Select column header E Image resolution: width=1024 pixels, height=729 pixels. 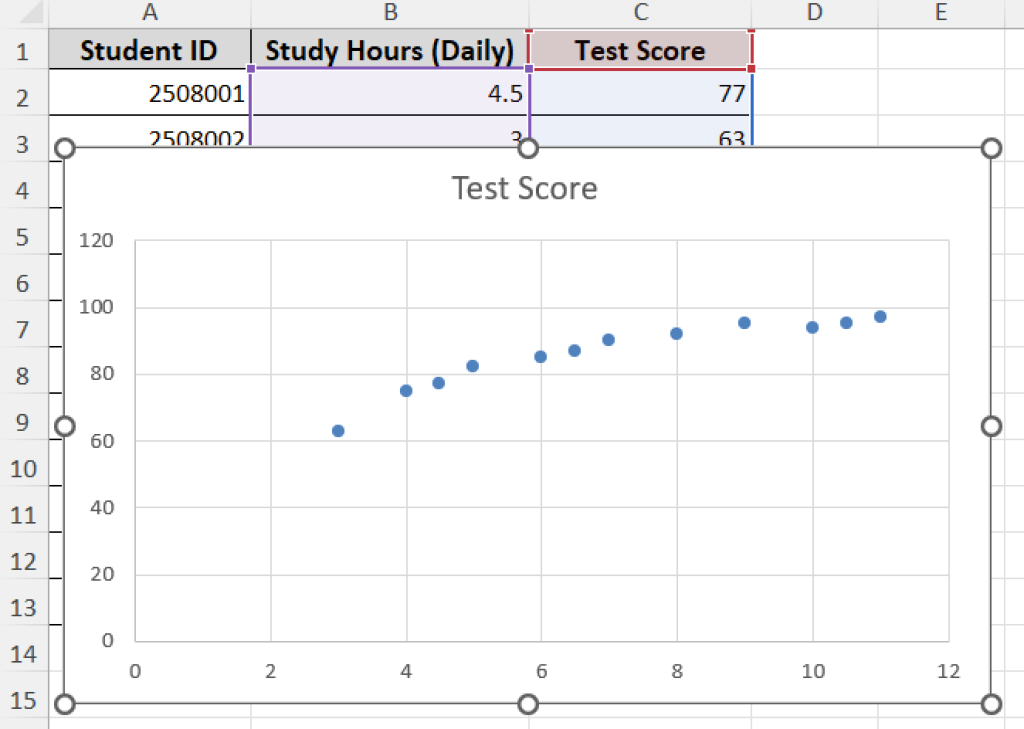pos(940,14)
